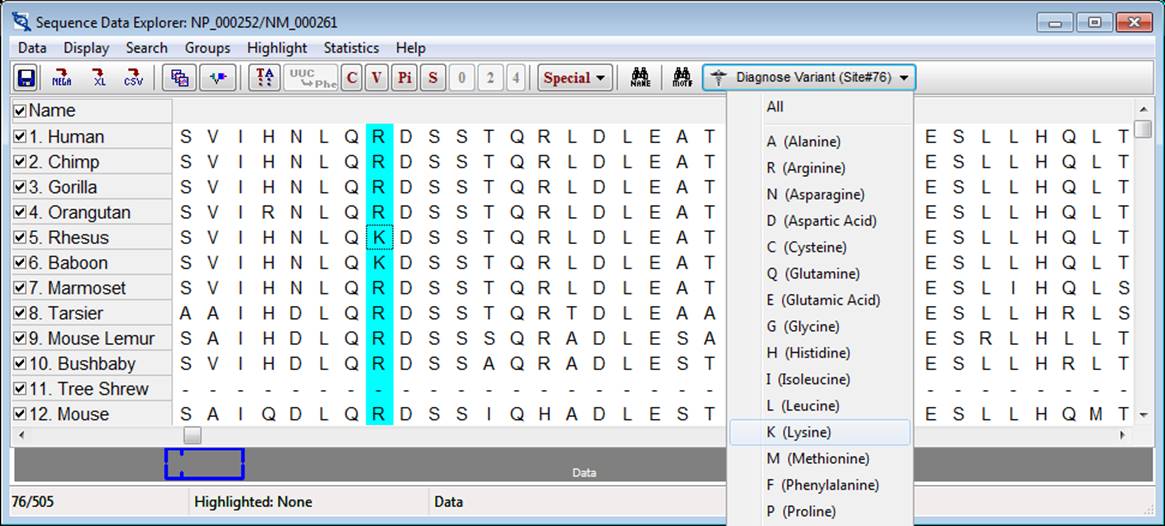This screenshot has width=1165, height=526.
Task: Toggle the Tree Shrew checkbox
Action: tap(20, 389)
